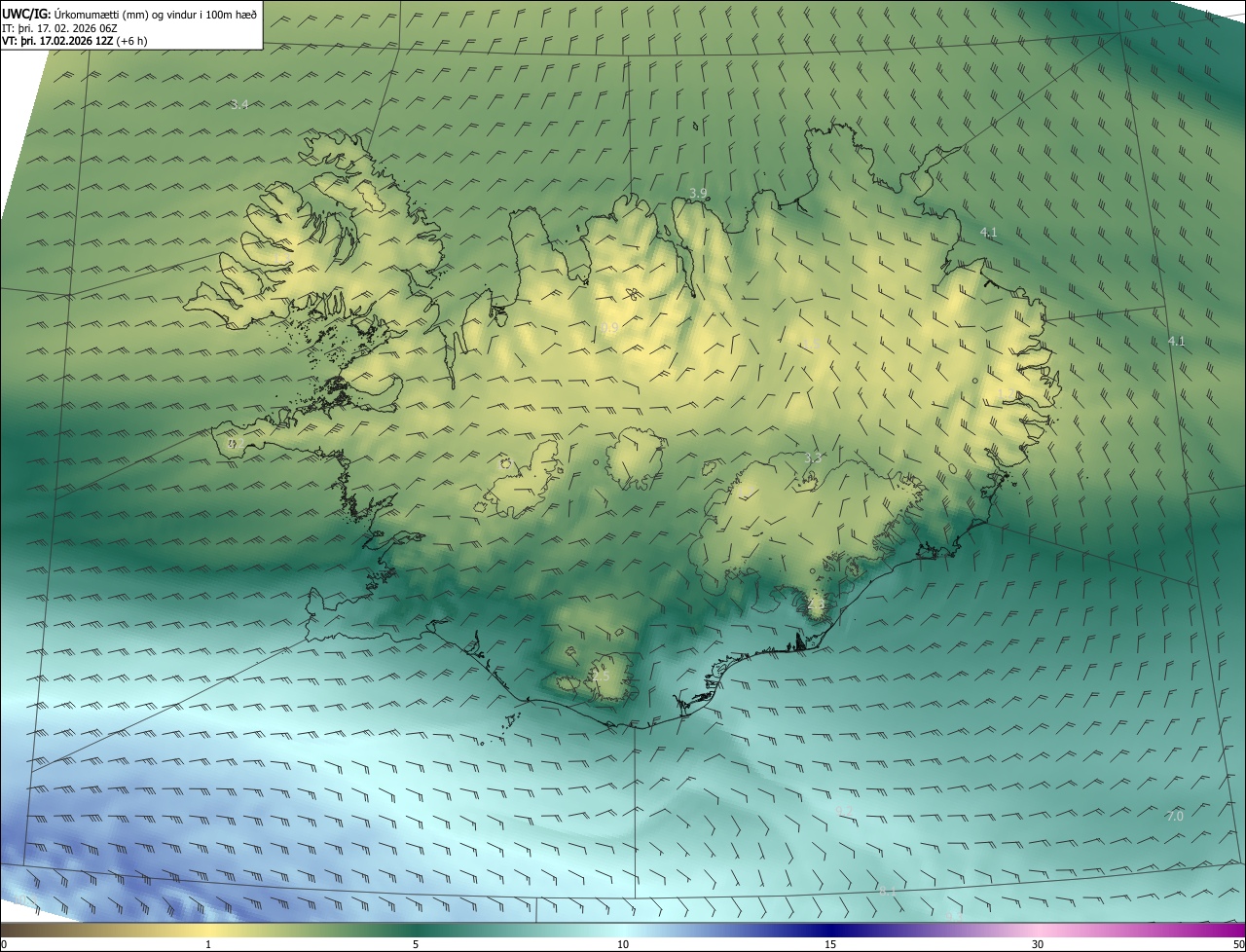Click the color scale label 1
1246x952 pixels.
[x=207, y=944]
